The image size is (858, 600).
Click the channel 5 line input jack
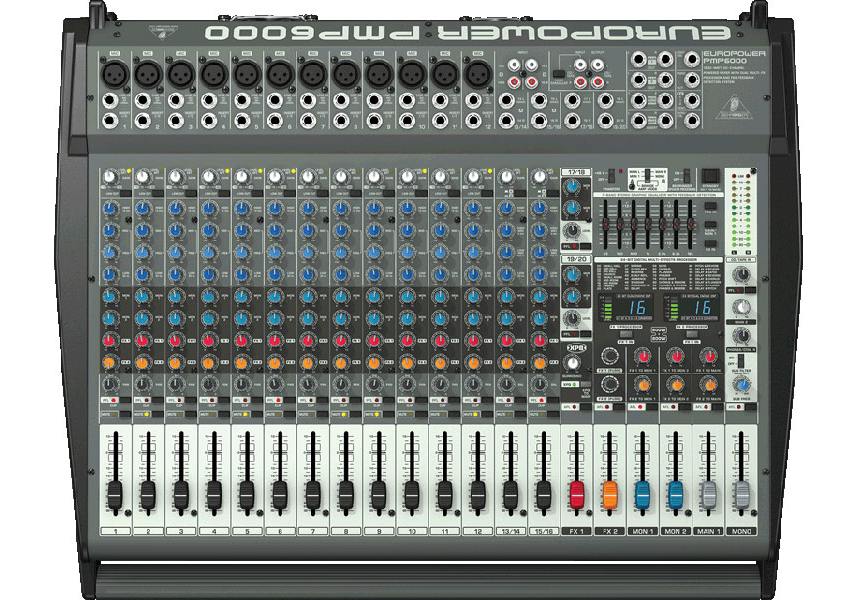[x=241, y=101]
